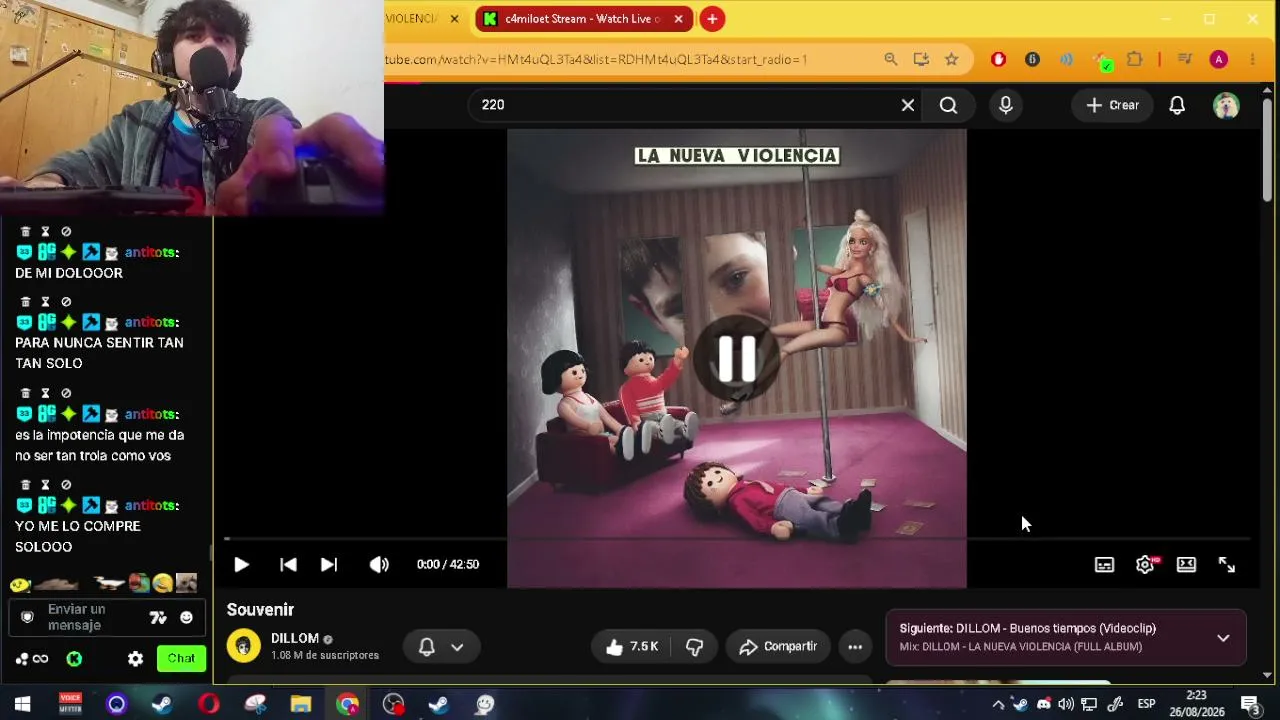Open the extension with the green check badge
Screen dimensions: 1280x720
point(1101,61)
